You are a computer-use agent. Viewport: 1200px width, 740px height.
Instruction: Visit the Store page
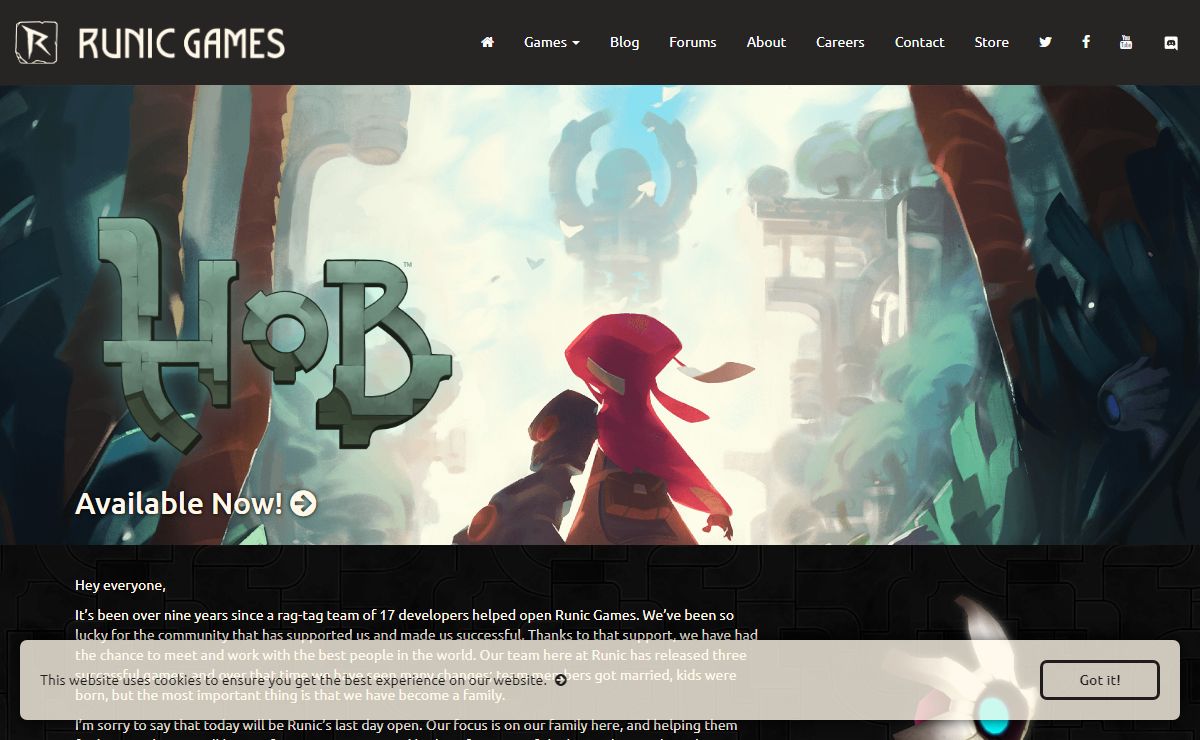pyautogui.click(x=992, y=42)
